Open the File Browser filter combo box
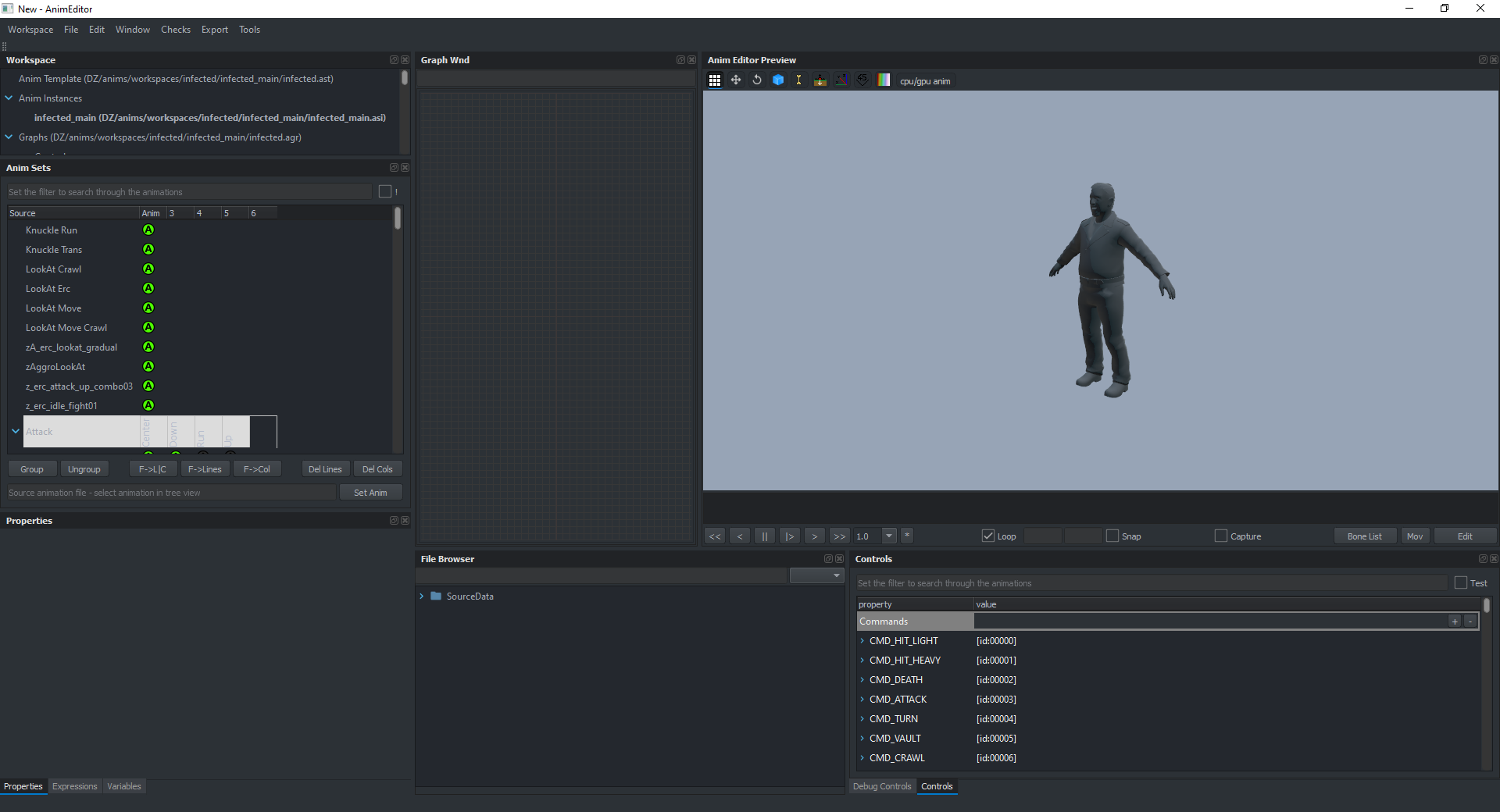 coord(816,575)
